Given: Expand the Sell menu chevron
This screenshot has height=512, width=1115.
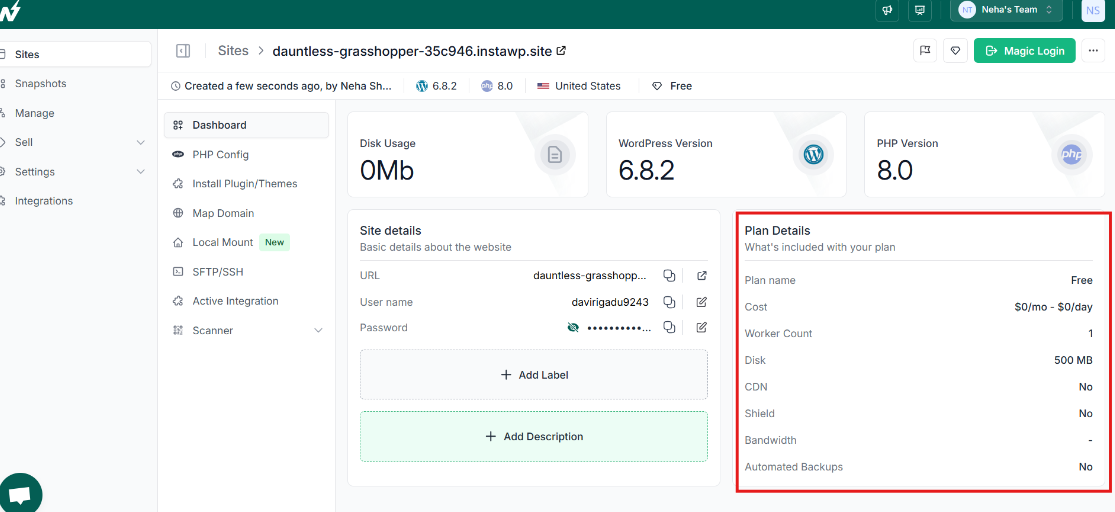Looking at the screenshot, I should tap(140, 142).
